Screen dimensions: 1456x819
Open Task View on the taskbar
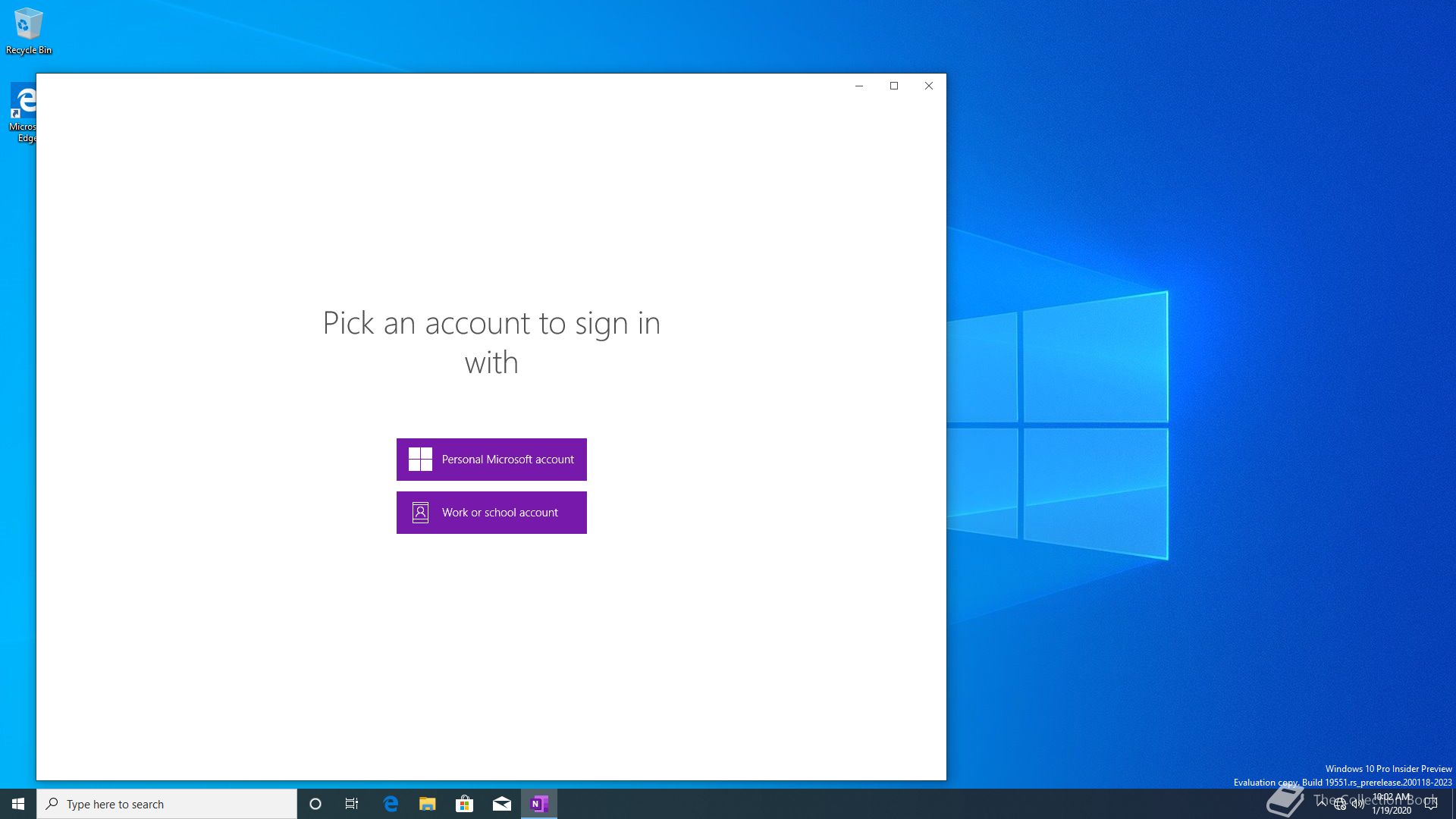(x=352, y=804)
